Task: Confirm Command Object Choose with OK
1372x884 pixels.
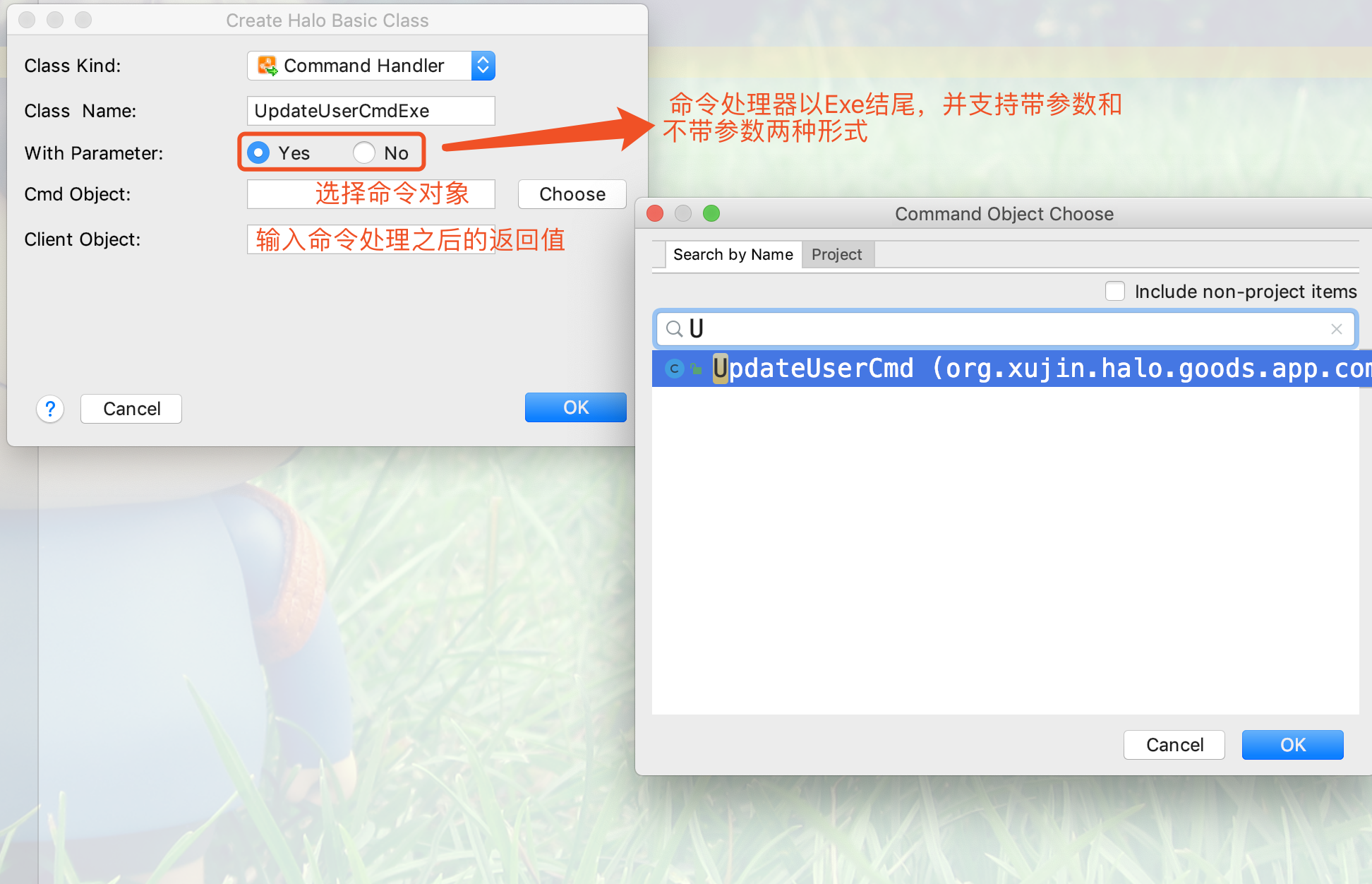Action: point(1293,745)
